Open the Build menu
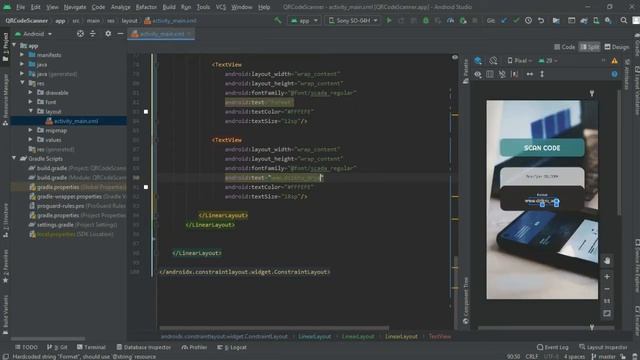 click(x=169, y=7)
